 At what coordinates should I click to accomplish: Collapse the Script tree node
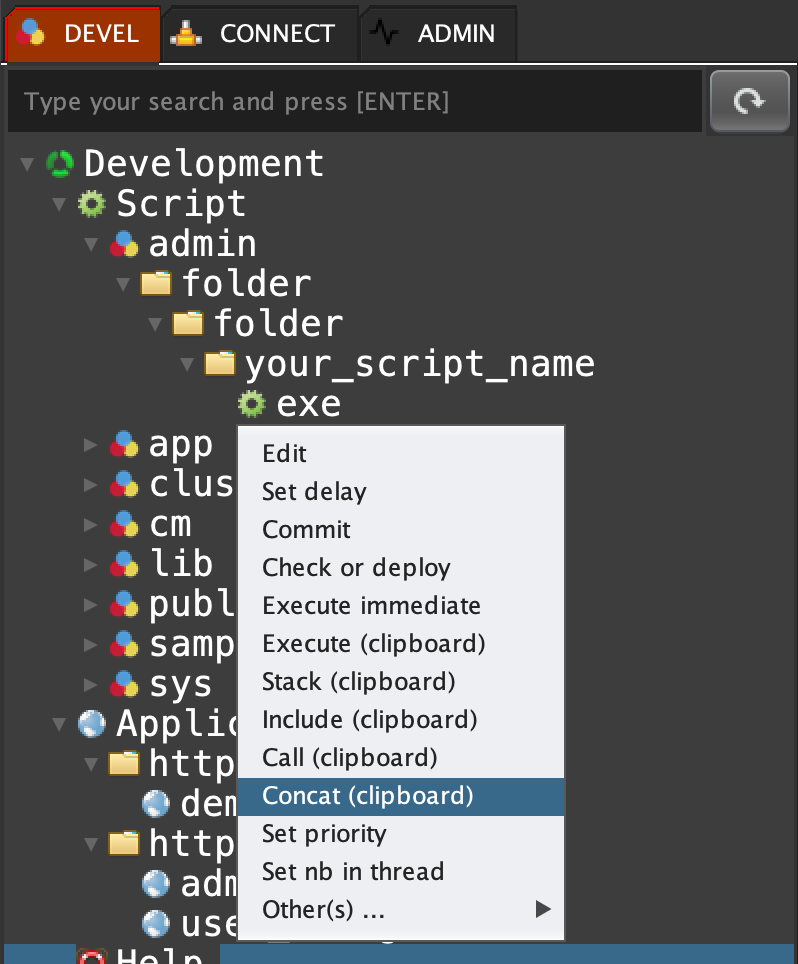coord(59,204)
